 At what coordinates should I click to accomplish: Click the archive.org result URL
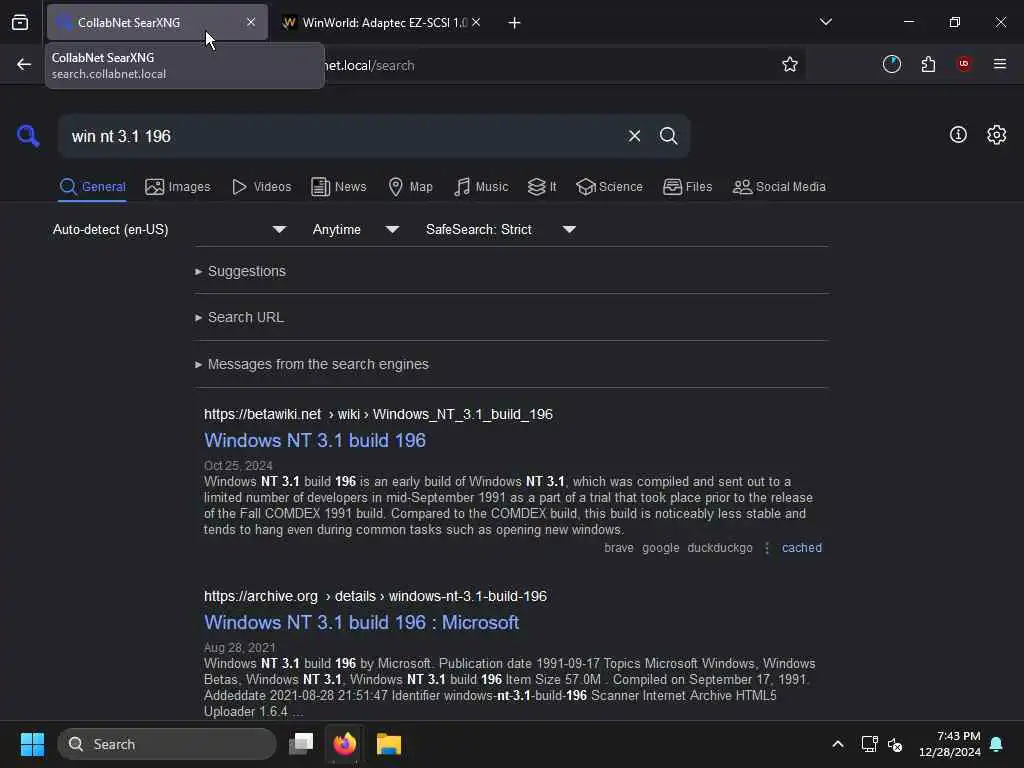tap(376, 596)
